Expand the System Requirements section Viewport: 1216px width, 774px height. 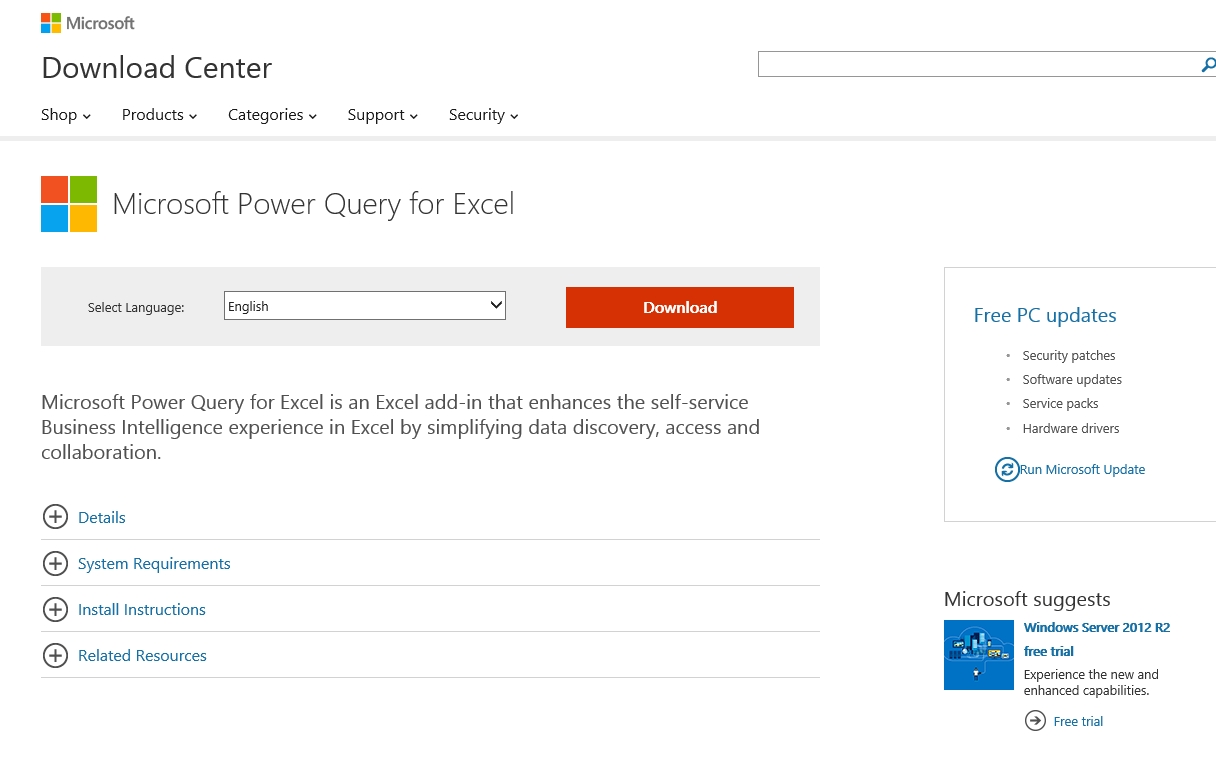click(x=154, y=563)
